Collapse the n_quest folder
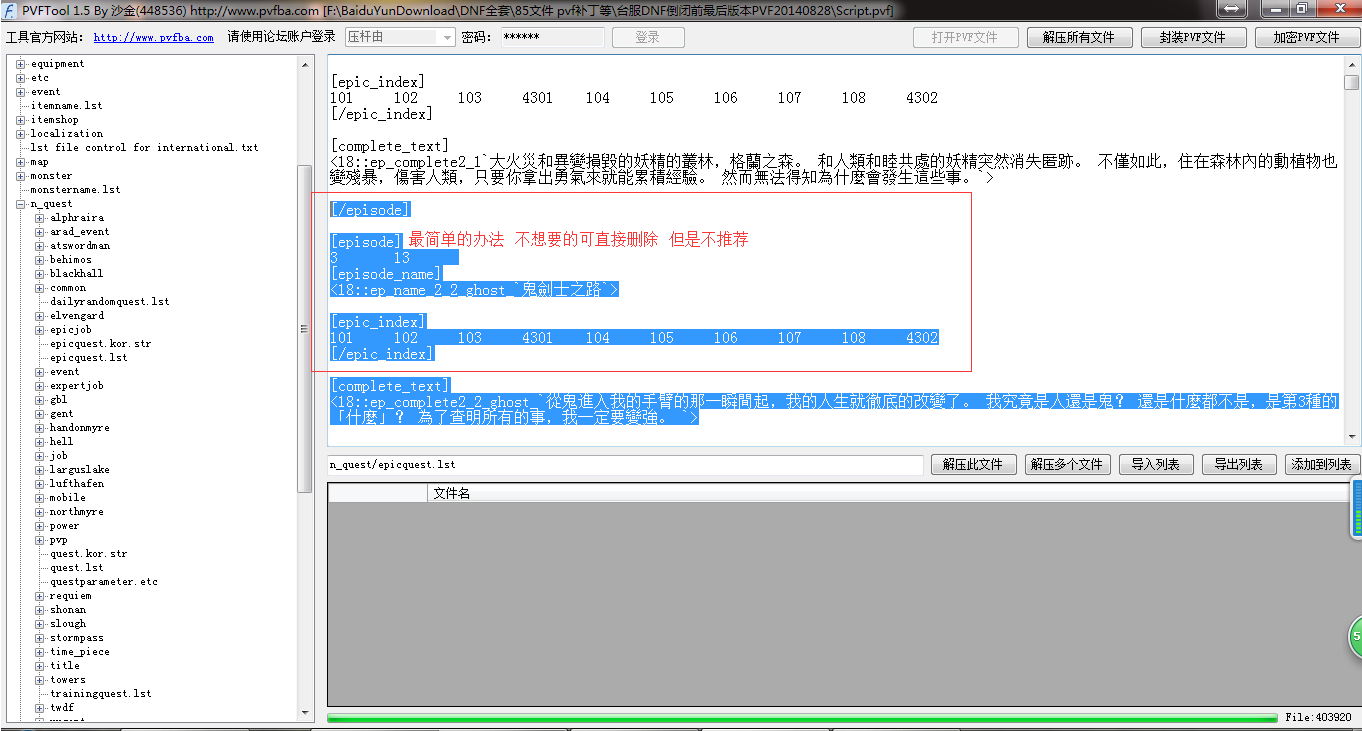1362x731 pixels. point(20,204)
